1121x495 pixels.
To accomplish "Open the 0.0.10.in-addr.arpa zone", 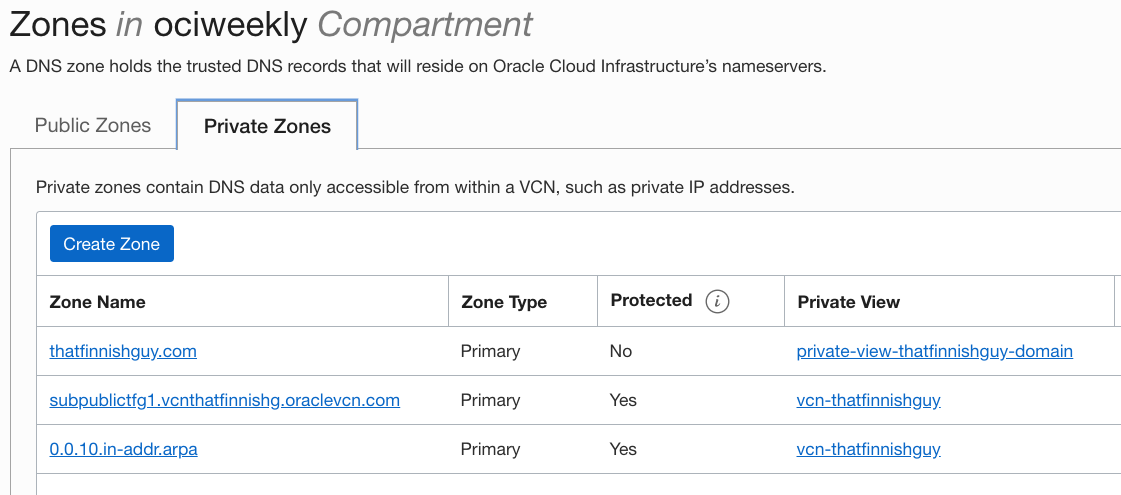I will coord(124,449).
